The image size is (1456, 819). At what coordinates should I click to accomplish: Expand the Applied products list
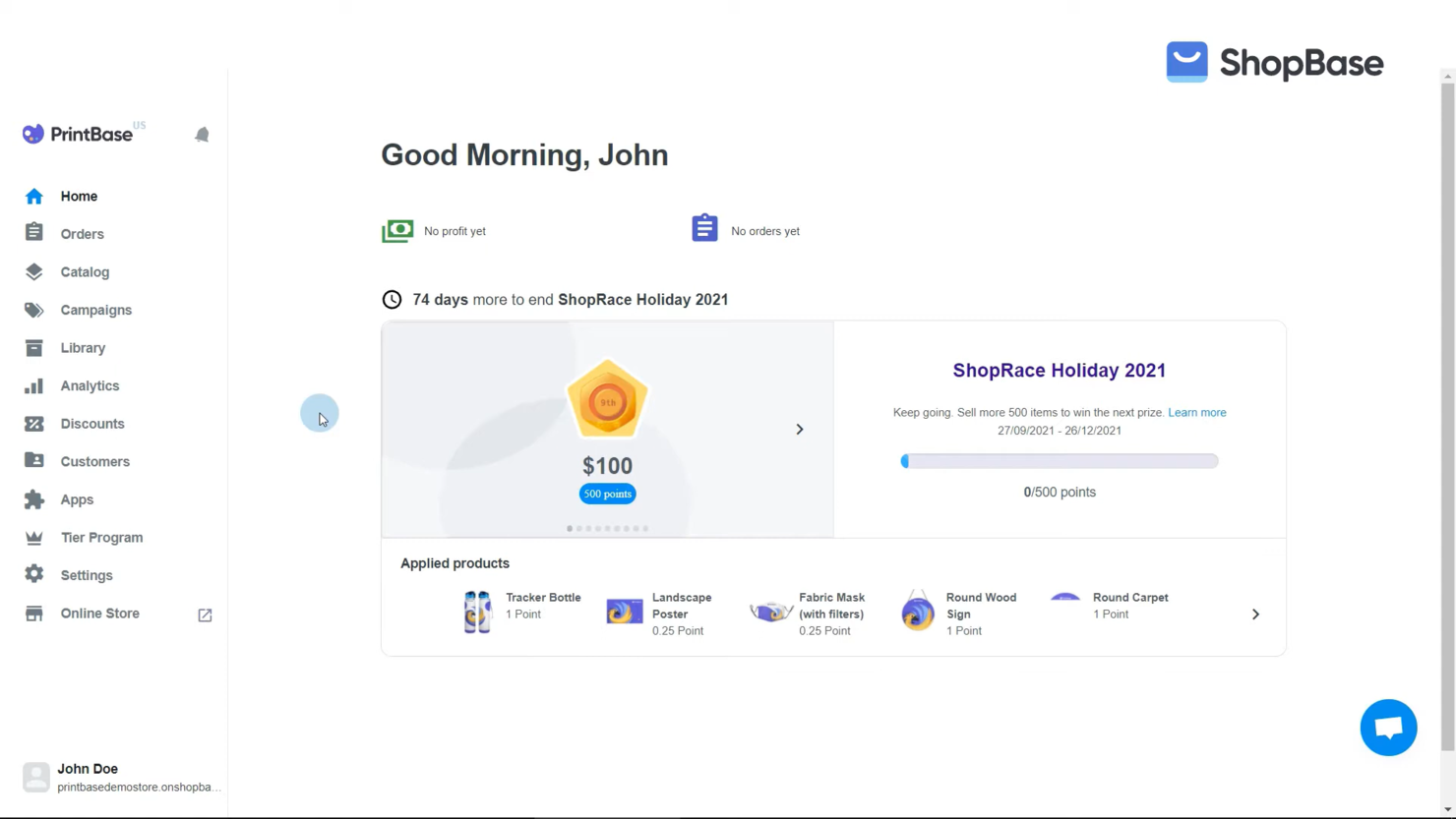pyautogui.click(x=1255, y=614)
